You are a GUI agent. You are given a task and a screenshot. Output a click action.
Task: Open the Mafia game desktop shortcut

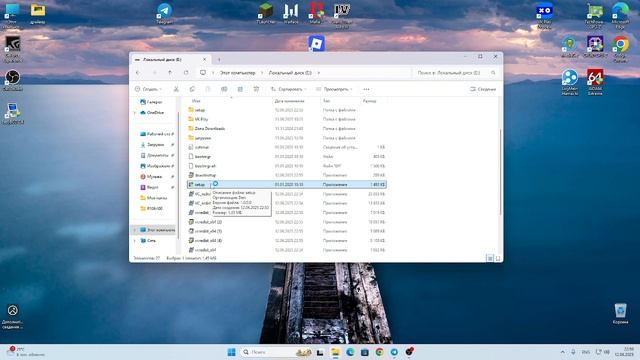point(316,13)
